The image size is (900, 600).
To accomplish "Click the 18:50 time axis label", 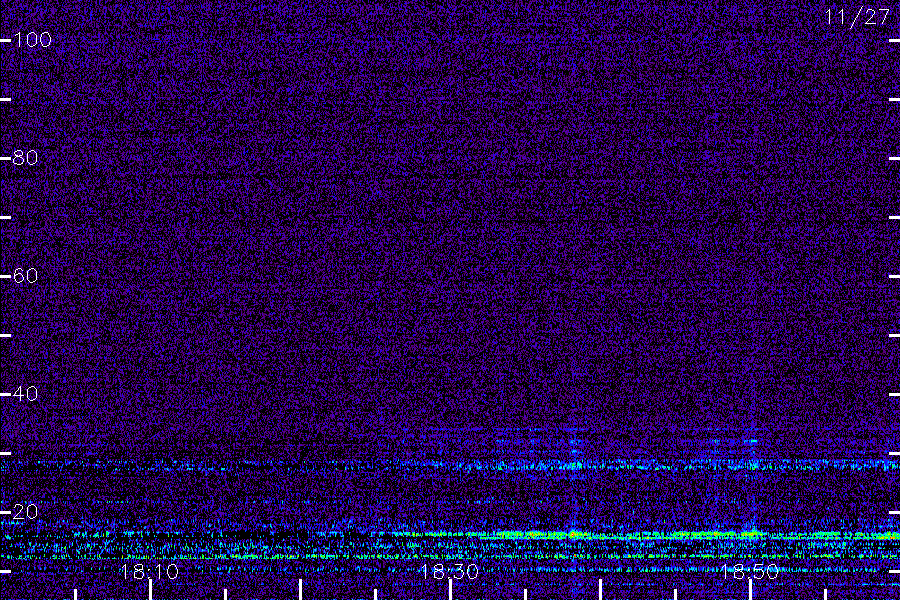I will (x=750, y=572).
